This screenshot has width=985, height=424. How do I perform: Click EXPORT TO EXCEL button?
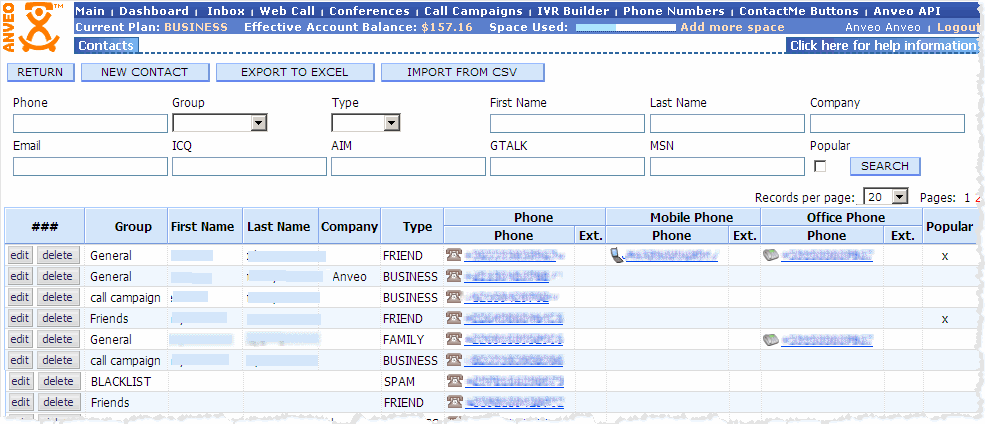point(295,72)
